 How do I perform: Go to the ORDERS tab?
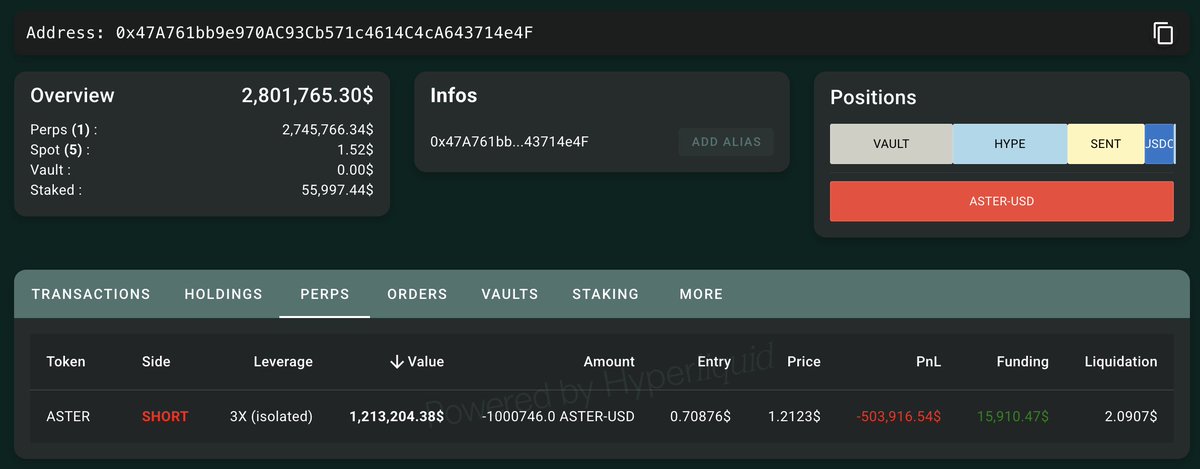(417, 294)
